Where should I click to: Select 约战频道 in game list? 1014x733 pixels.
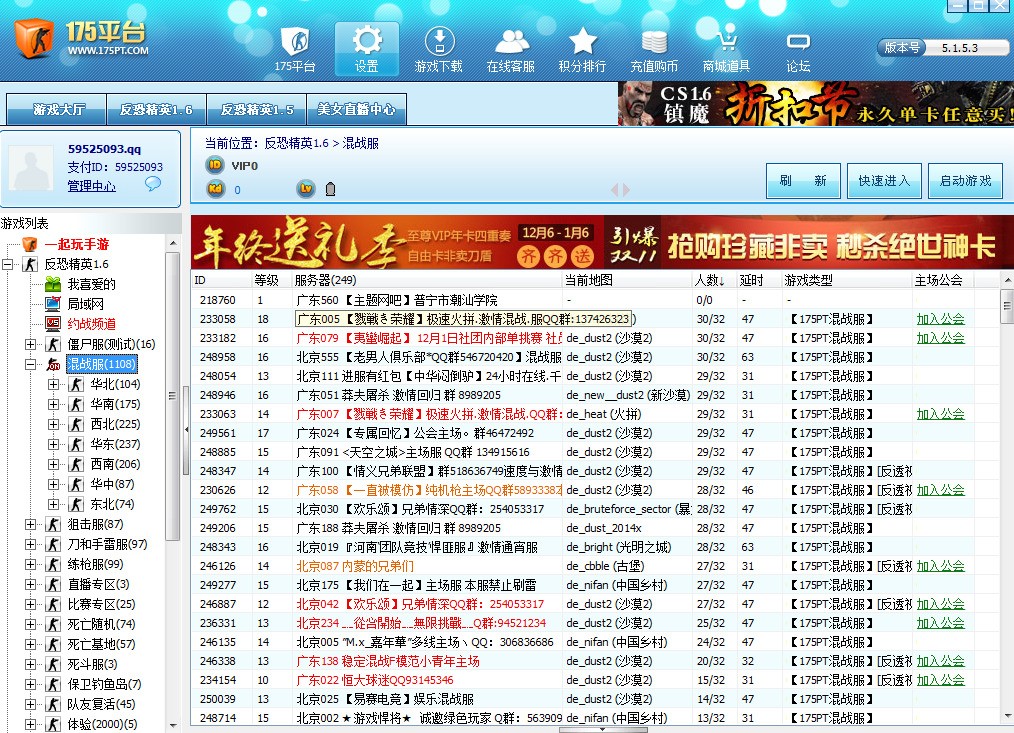tap(92, 324)
